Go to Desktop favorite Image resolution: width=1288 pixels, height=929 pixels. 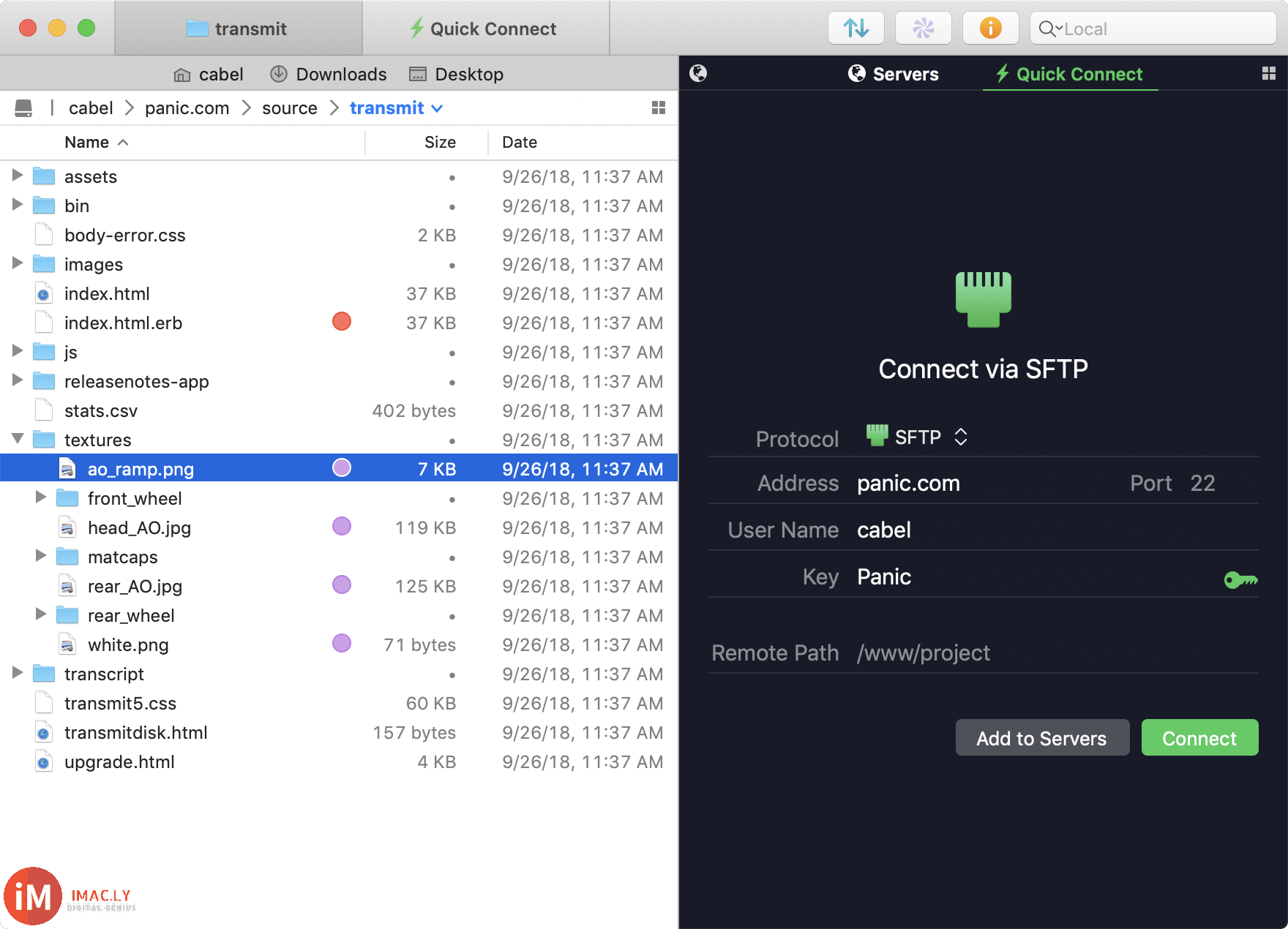coord(457,75)
